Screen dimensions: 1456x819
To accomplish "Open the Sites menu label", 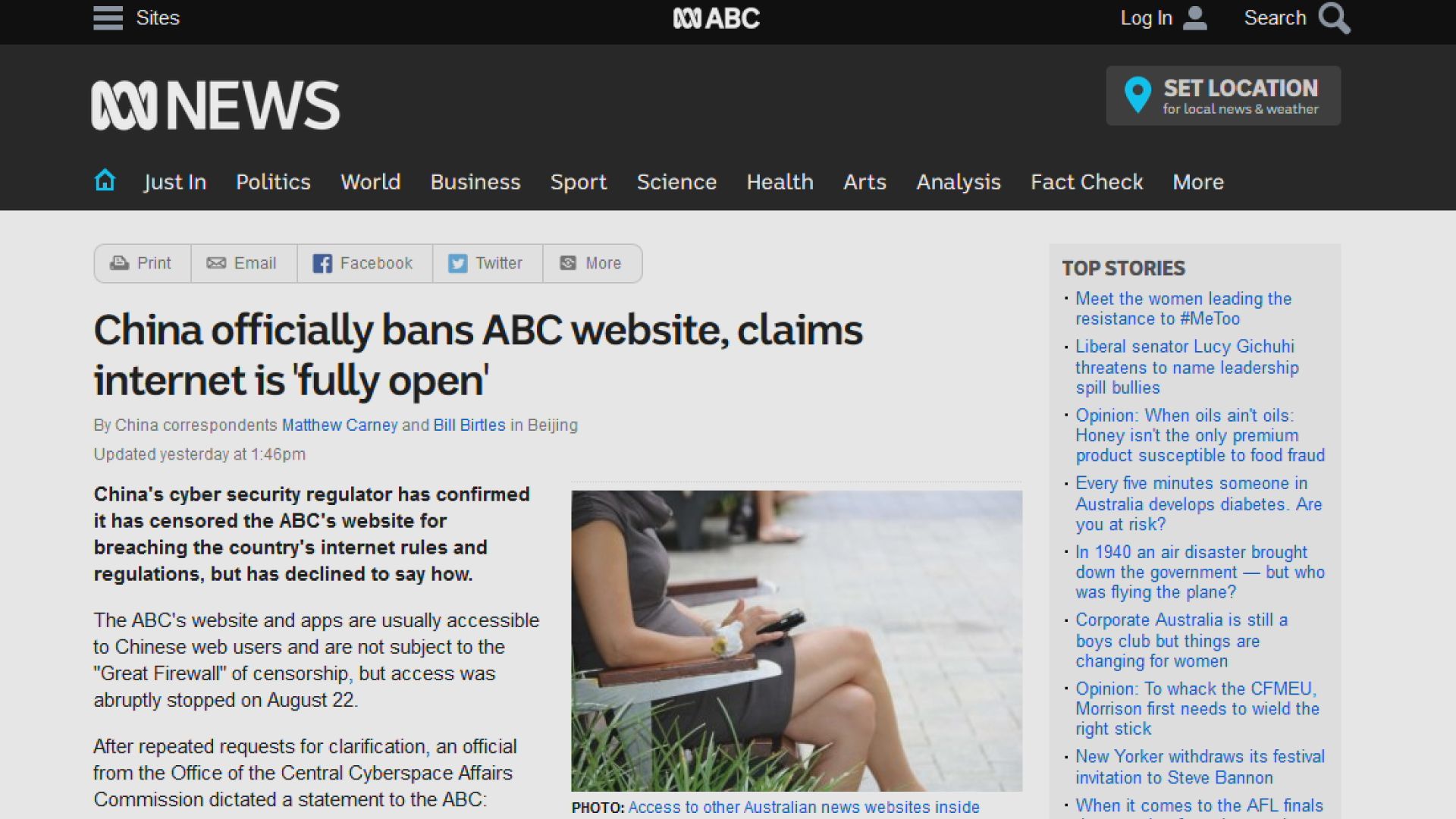I will click(158, 18).
